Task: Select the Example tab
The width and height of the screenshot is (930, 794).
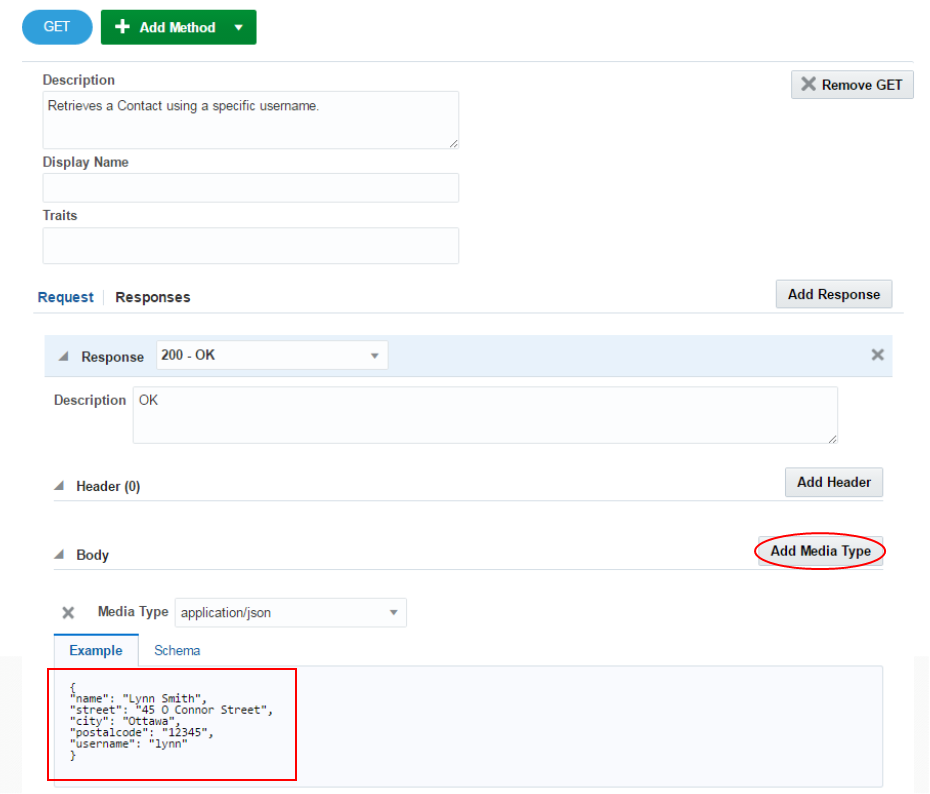Action: [x=96, y=650]
